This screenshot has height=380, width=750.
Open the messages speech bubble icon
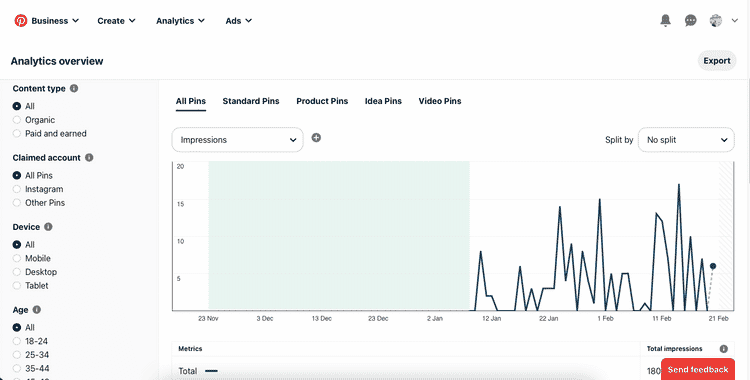coord(690,21)
